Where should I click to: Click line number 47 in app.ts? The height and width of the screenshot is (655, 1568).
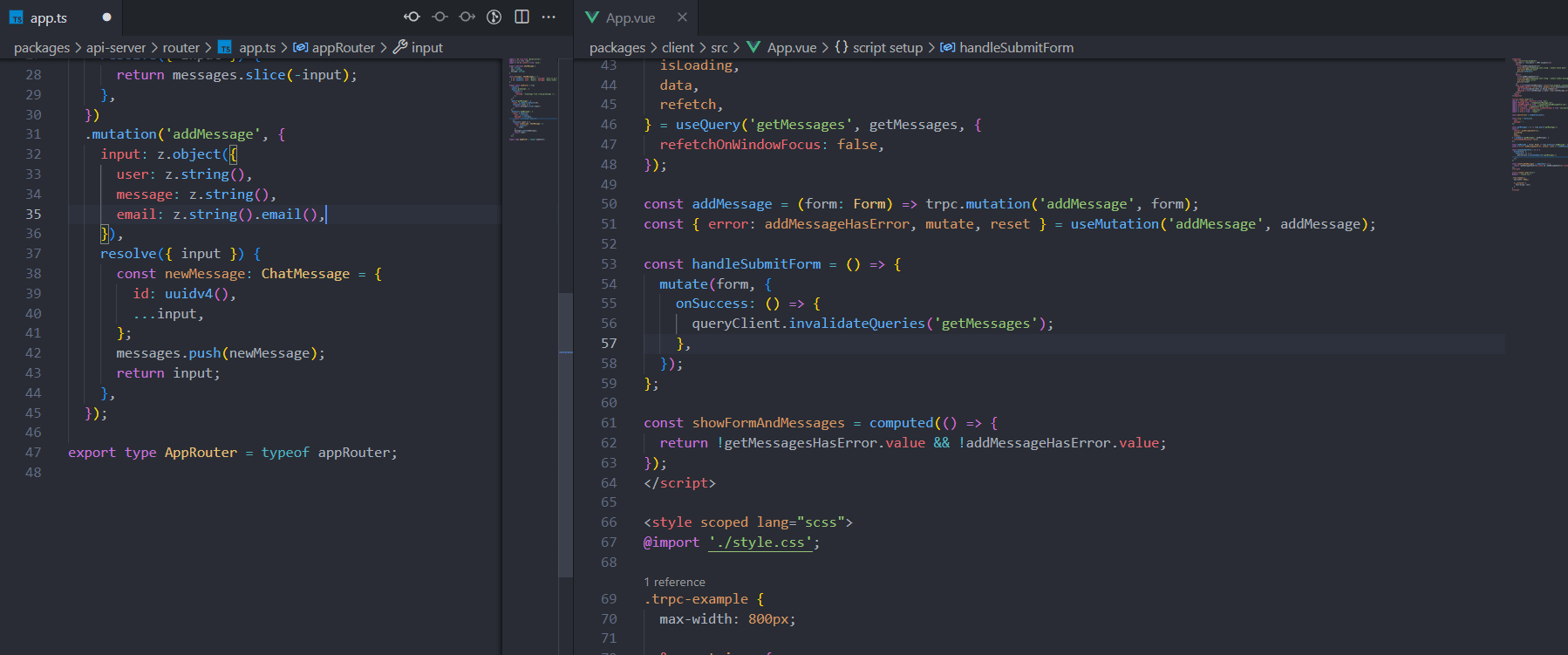click(x=33, y=453)
